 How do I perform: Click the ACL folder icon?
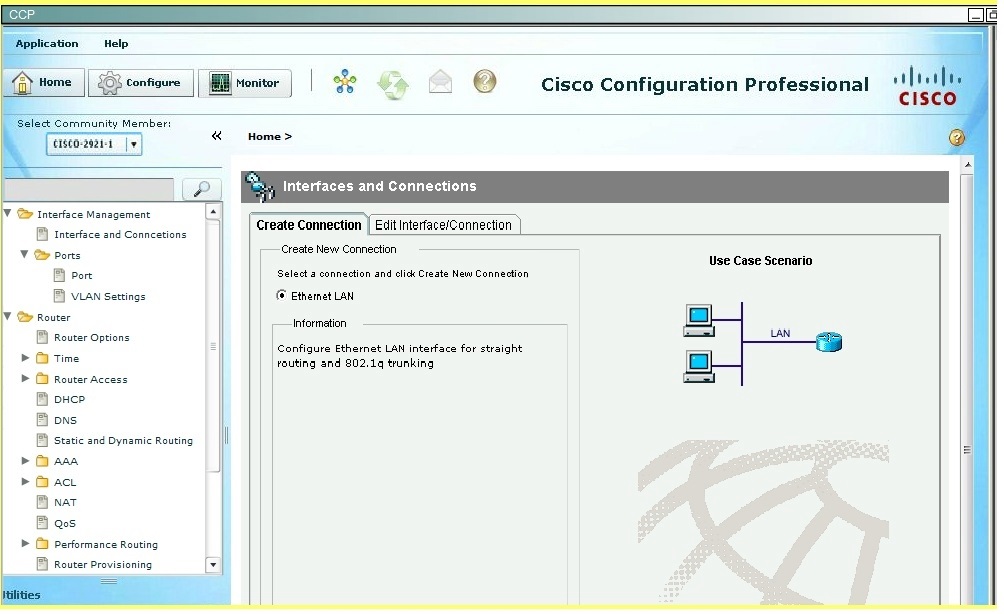click(x=42, y=481)
